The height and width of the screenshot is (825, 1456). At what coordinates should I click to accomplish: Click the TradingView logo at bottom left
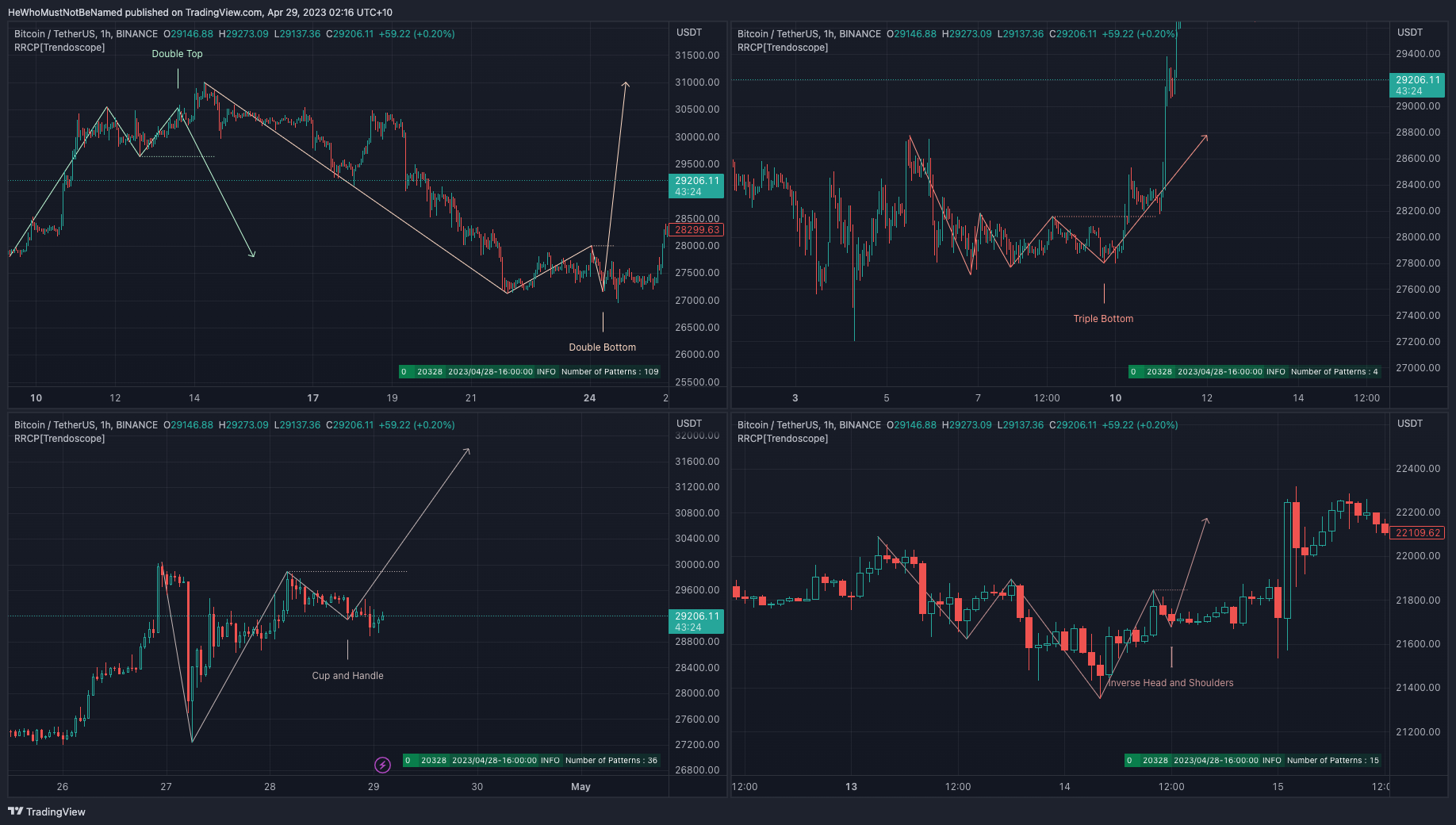click(47, 812)
